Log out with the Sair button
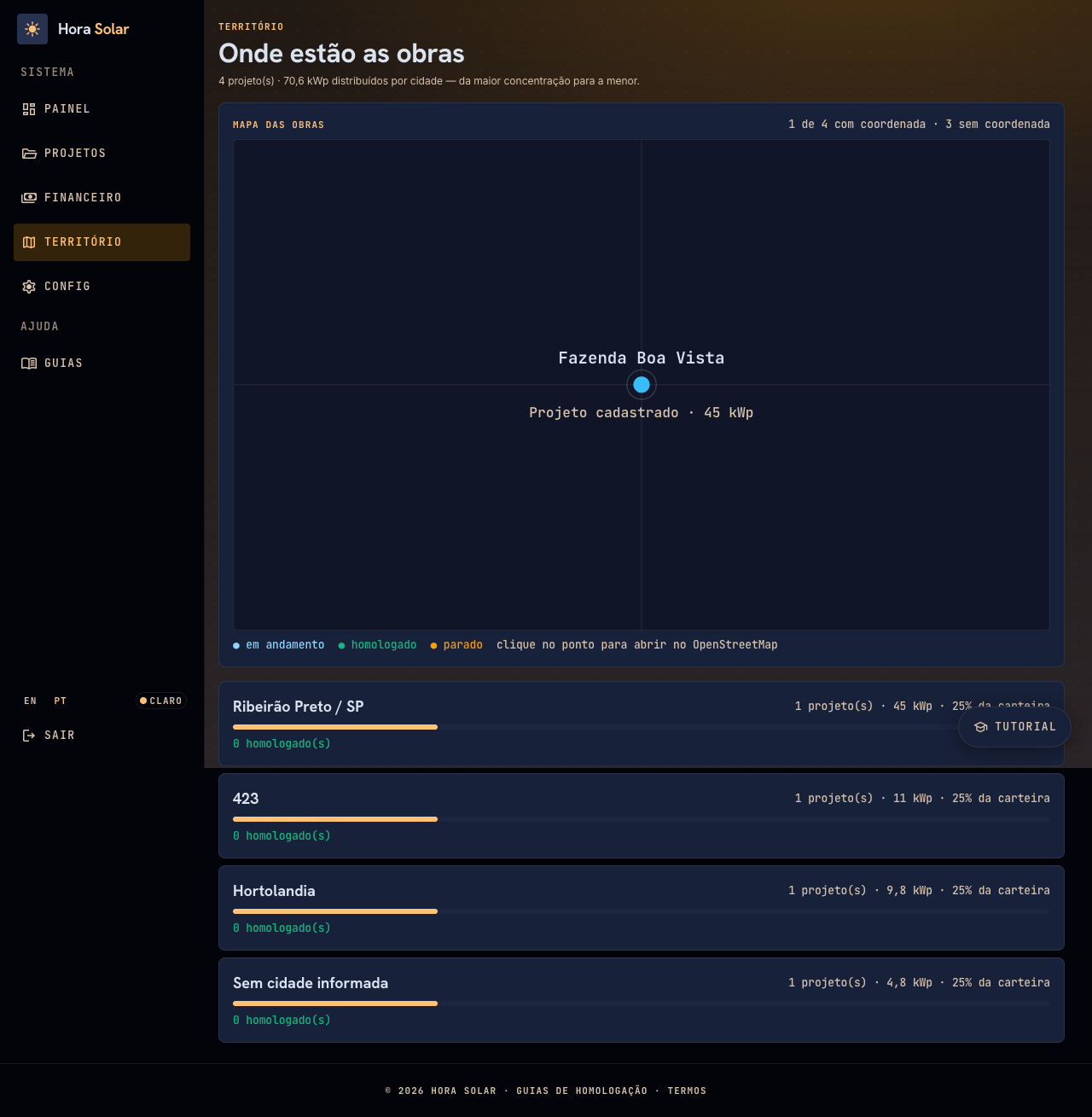1092x1117 pixels. tap(102, 736)
